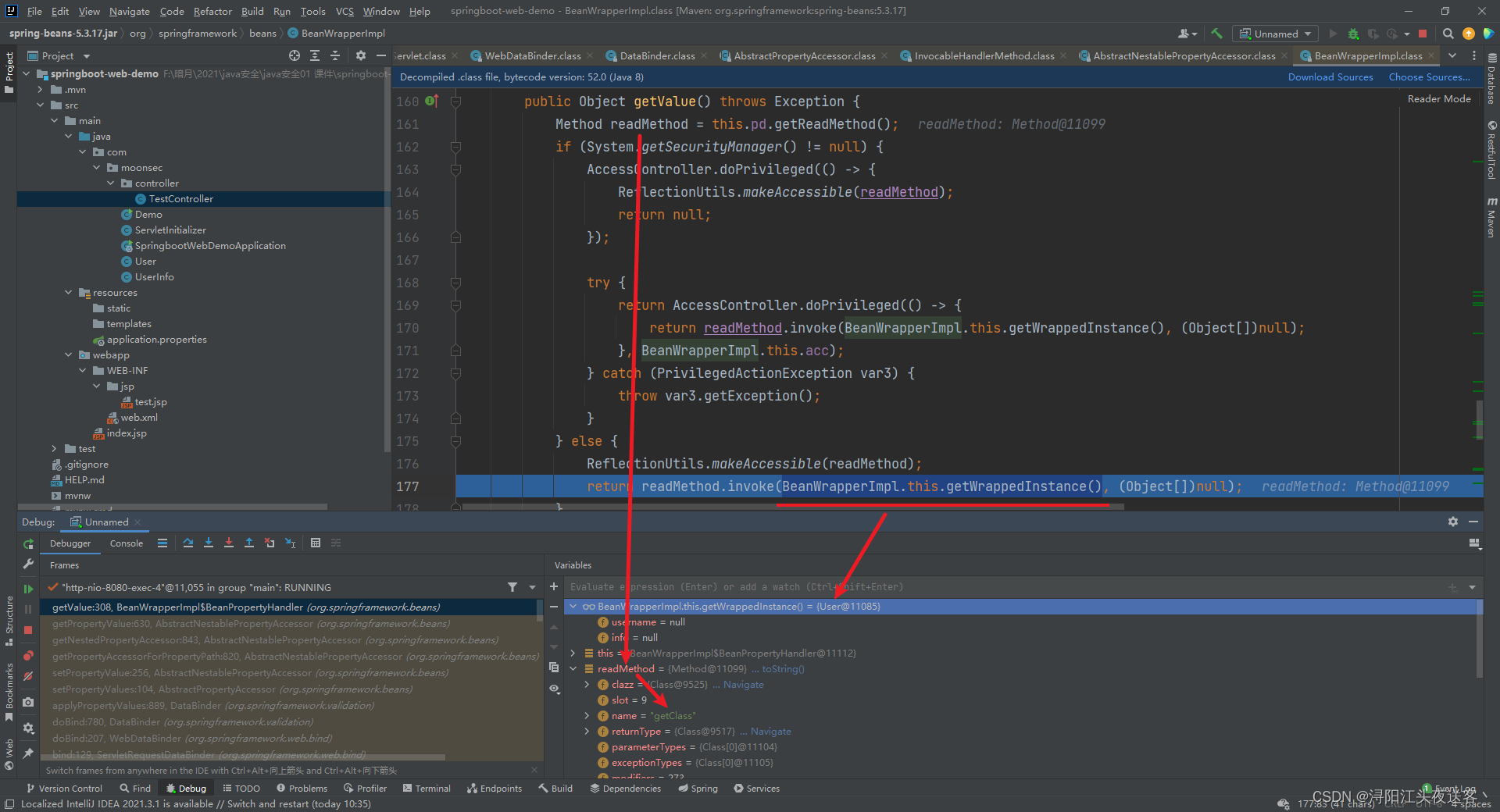1500x812 pixels.
Task: Click the orange IDE update arrow icon
Action: [1469, 34]
